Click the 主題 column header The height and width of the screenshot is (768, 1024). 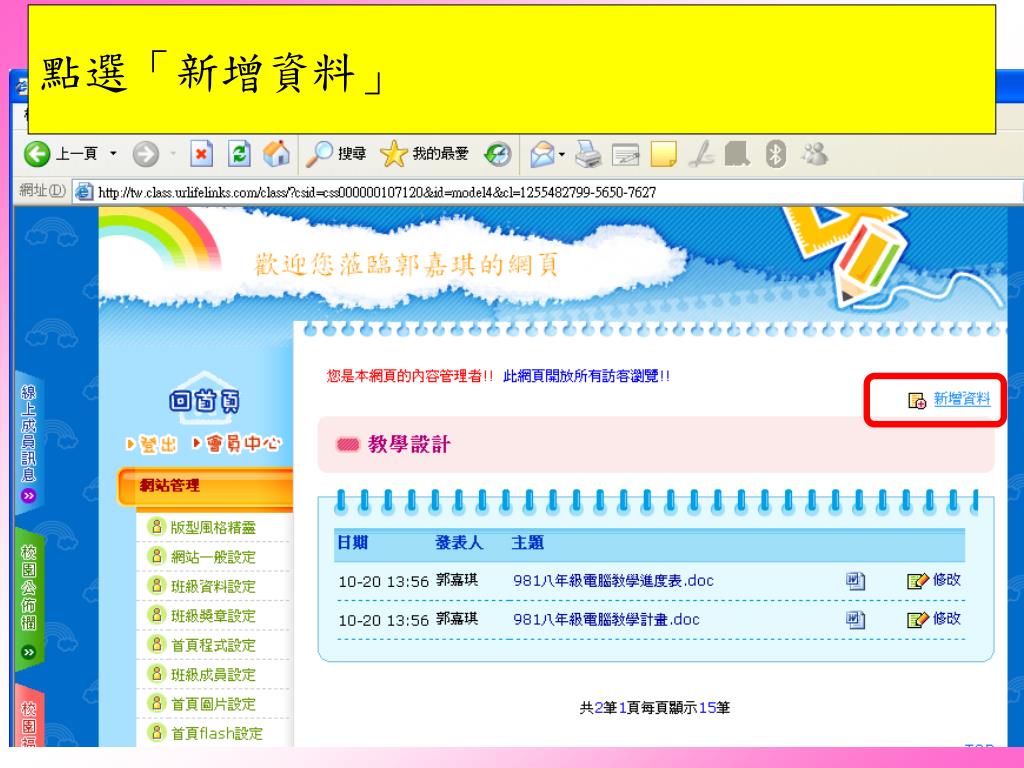527,542
